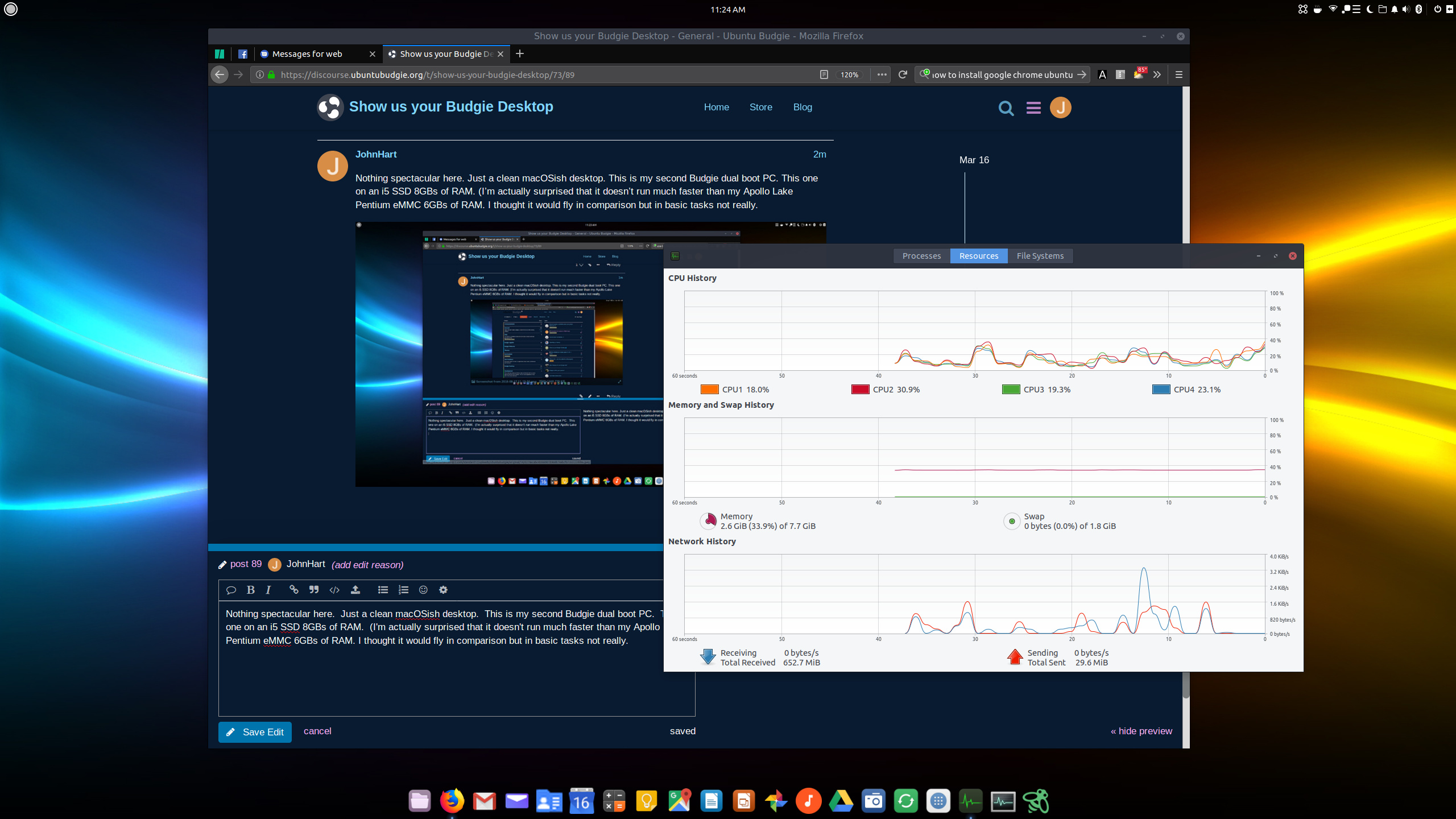Image resolution: width=1456 pixels, height=819 pixels.
Task: Collapse the preview with hide preview
Action: coord(1140,731)
